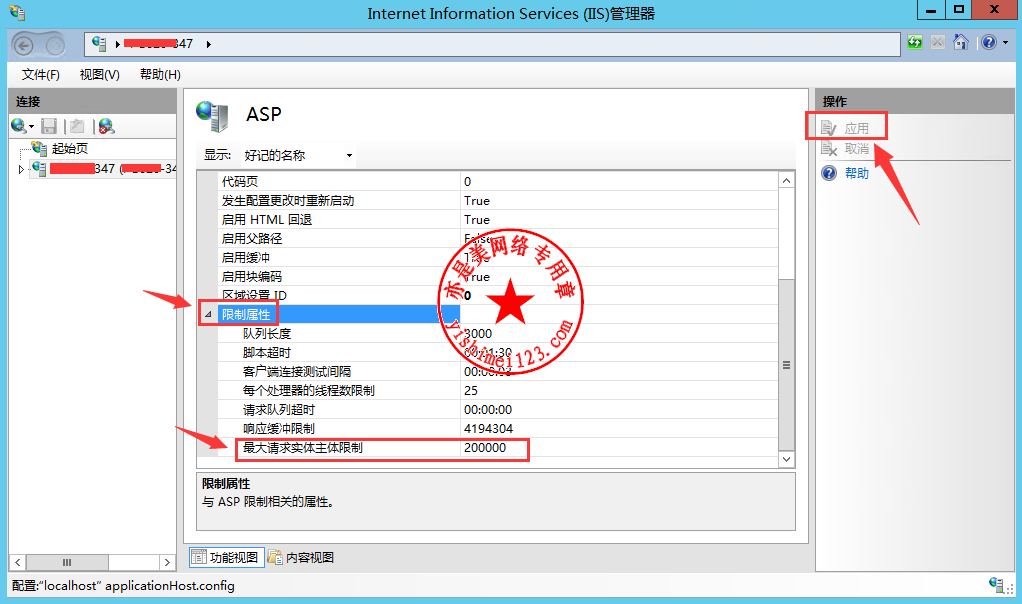Click the value 25 for 每个处理器的线程数限制

click(471, 390)
